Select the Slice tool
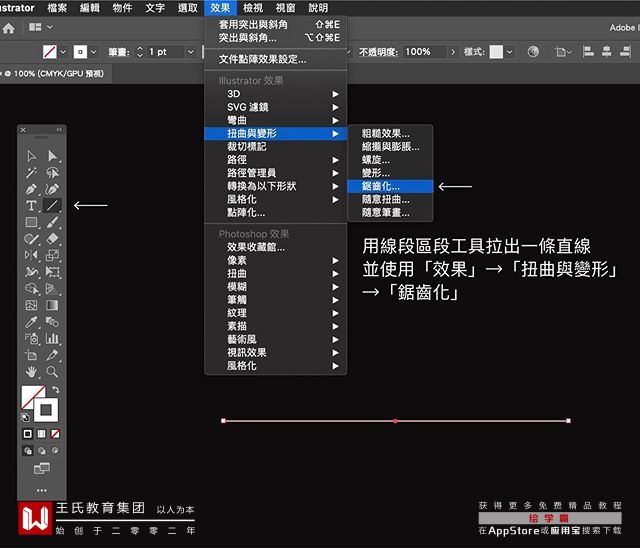640x548 pixels. coord(52,355)
